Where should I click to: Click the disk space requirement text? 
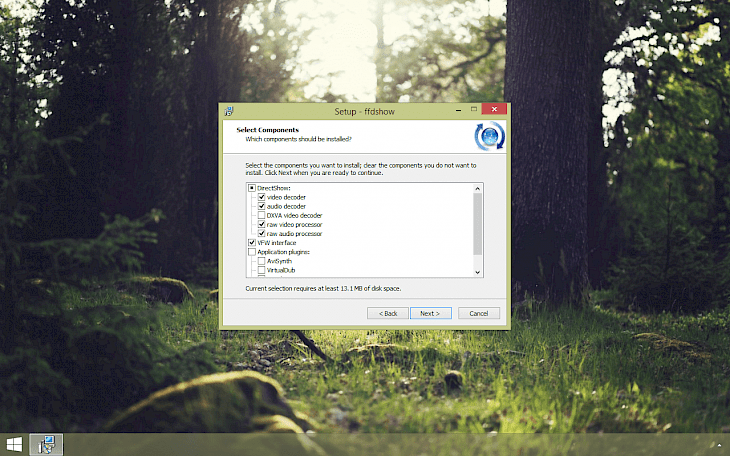point(323,289)
